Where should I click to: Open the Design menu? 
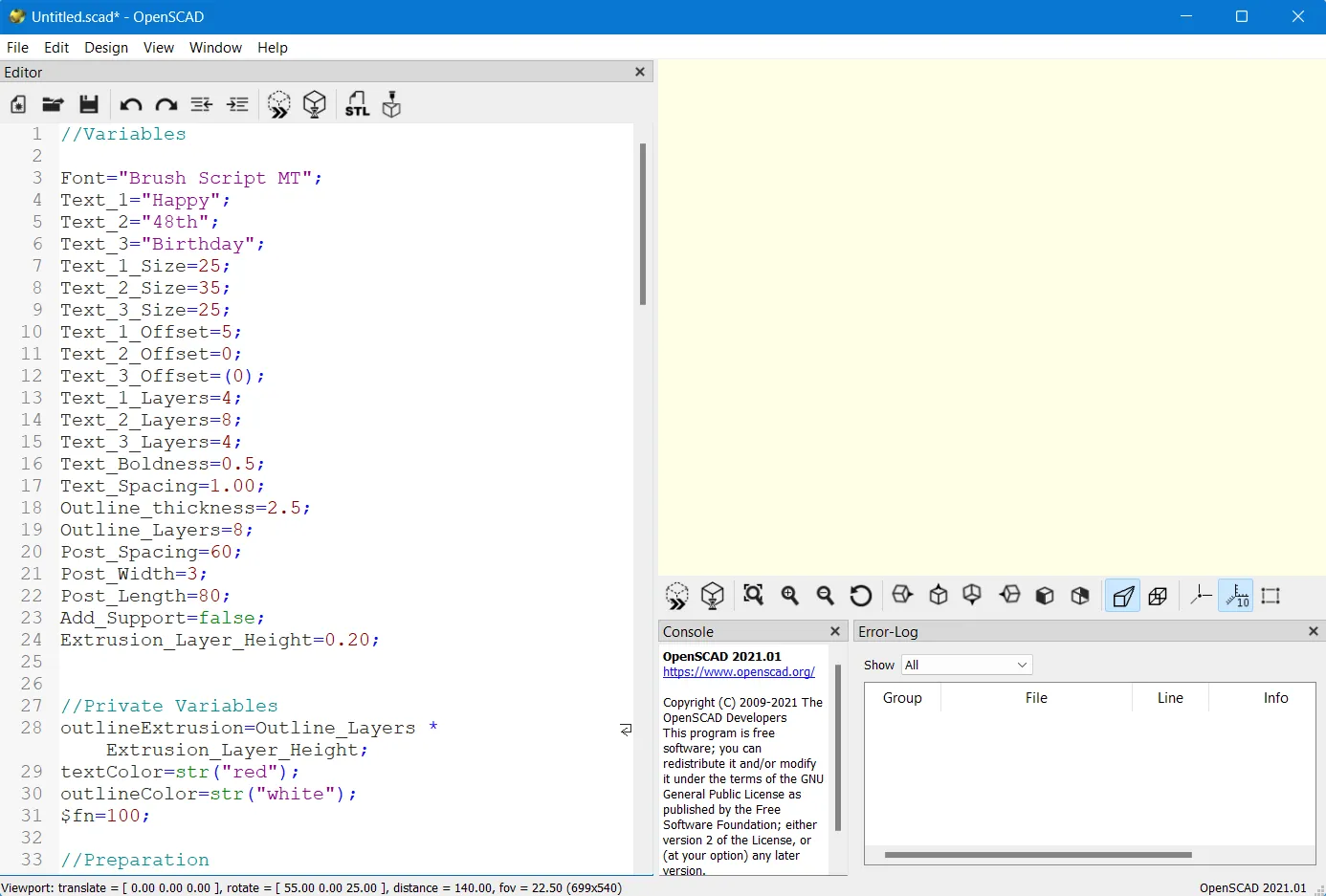click(x=105, y=48)
